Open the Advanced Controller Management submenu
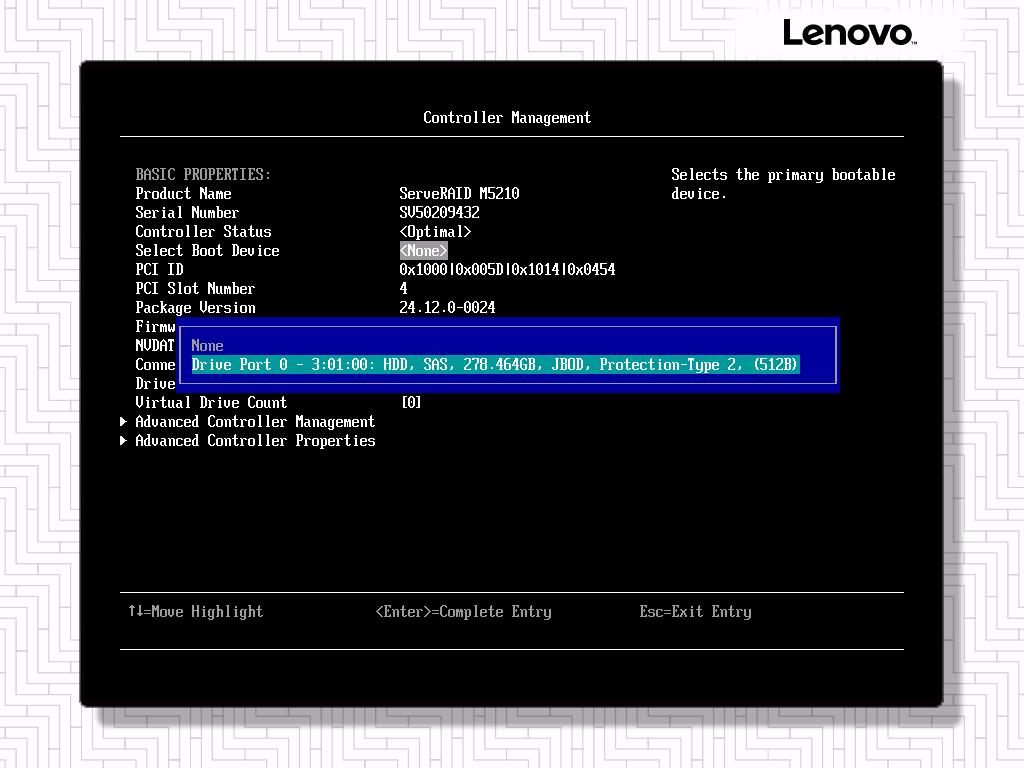This screenshot has width=1024, height=768. click(255, 422)
